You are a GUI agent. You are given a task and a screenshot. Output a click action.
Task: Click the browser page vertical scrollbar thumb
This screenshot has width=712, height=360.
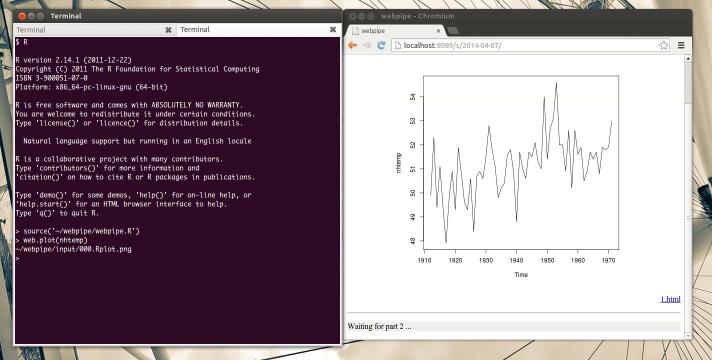coord(687,82)
